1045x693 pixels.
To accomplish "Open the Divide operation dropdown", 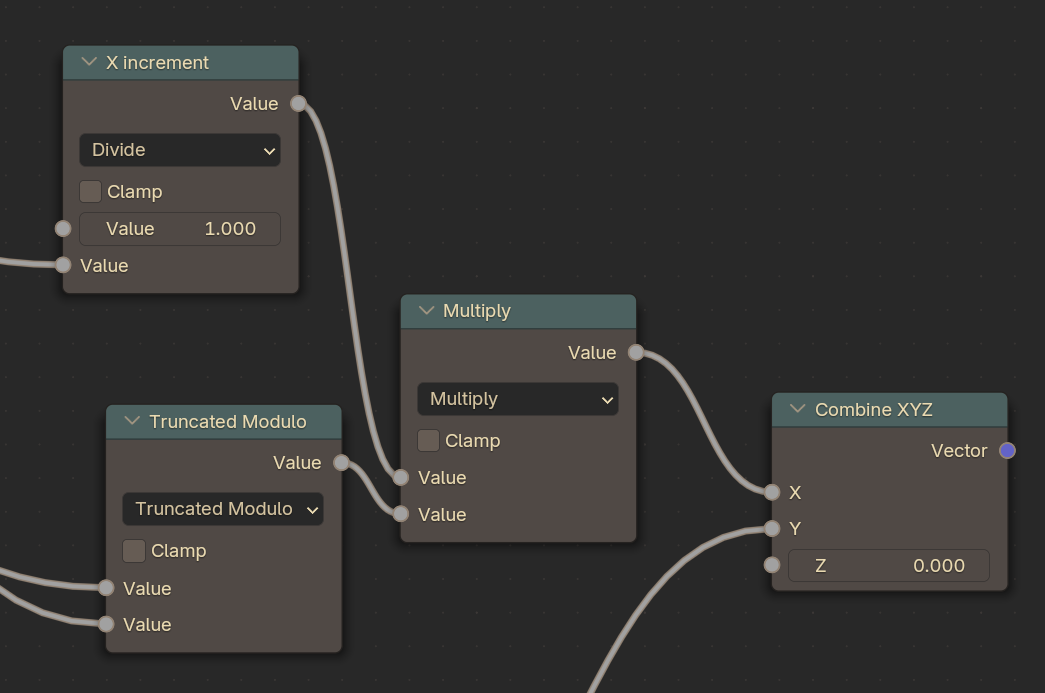I will point(180,150).
